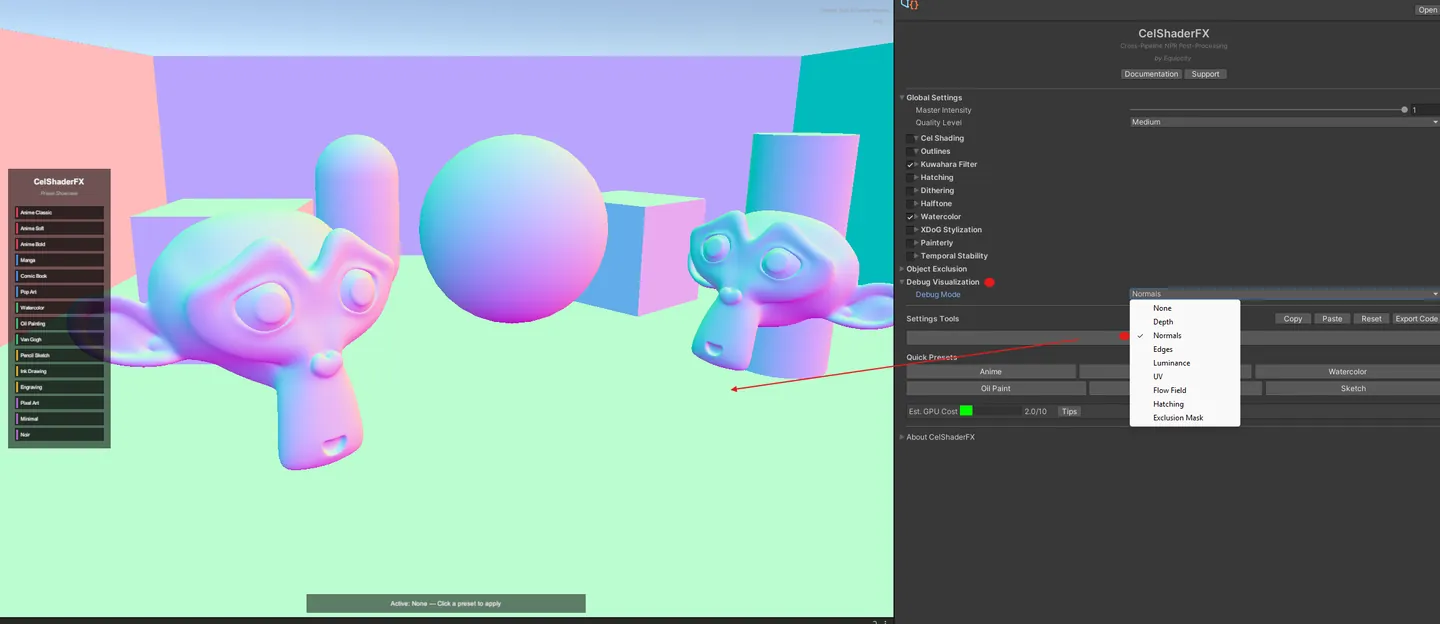Image resolution: width=1440 pixels, height=624 pixels.
Task: Expand the Watercolor foldout arrow
Action: (917, 216)
